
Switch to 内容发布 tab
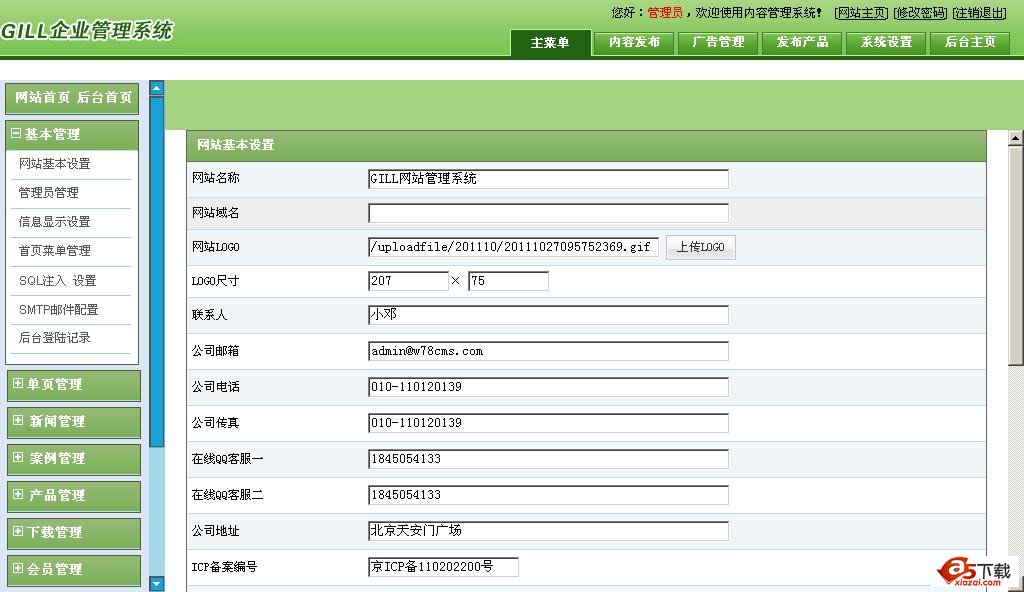(634, 42)
